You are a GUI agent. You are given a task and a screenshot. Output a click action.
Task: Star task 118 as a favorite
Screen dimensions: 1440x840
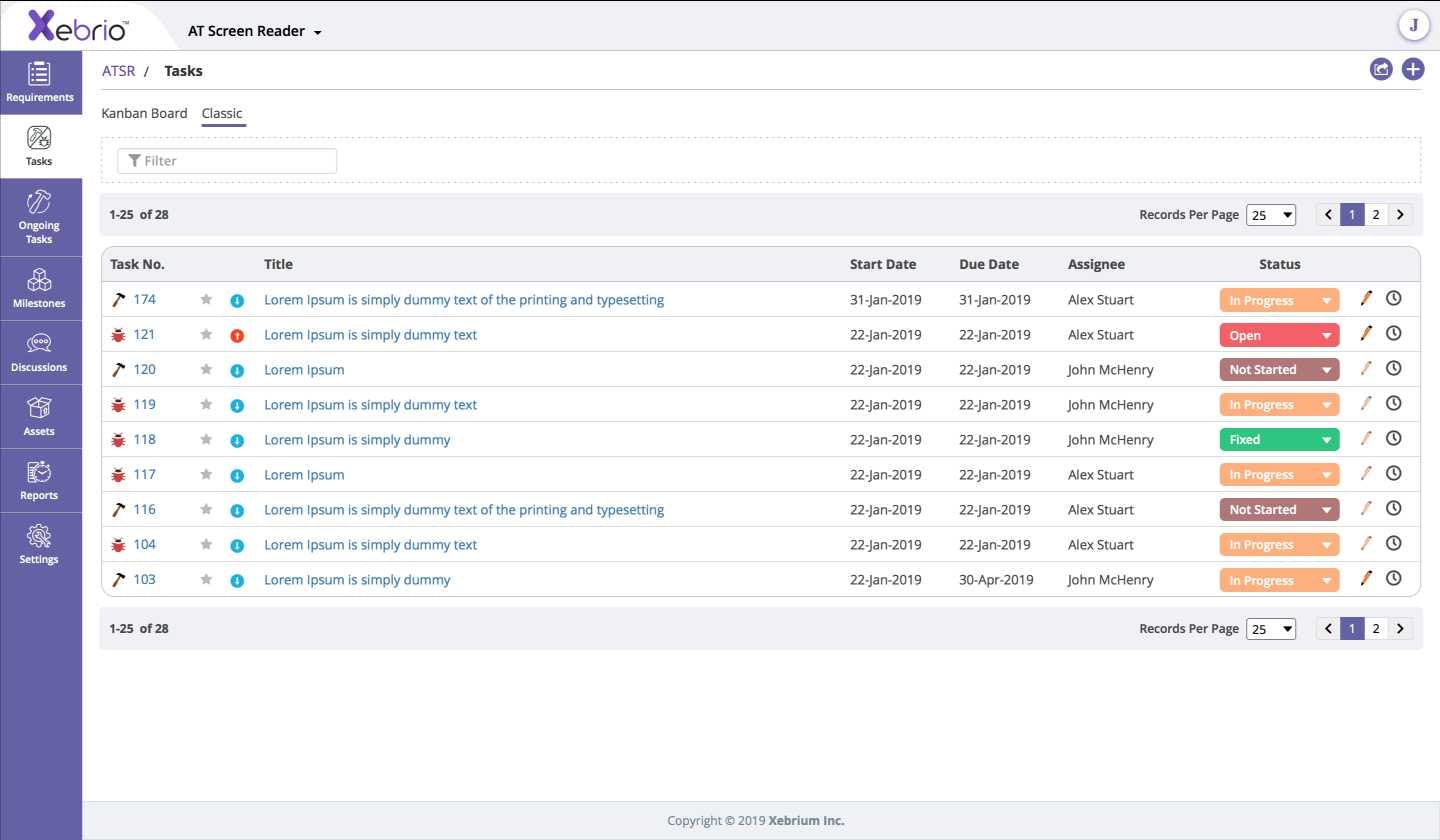[206, 439]
